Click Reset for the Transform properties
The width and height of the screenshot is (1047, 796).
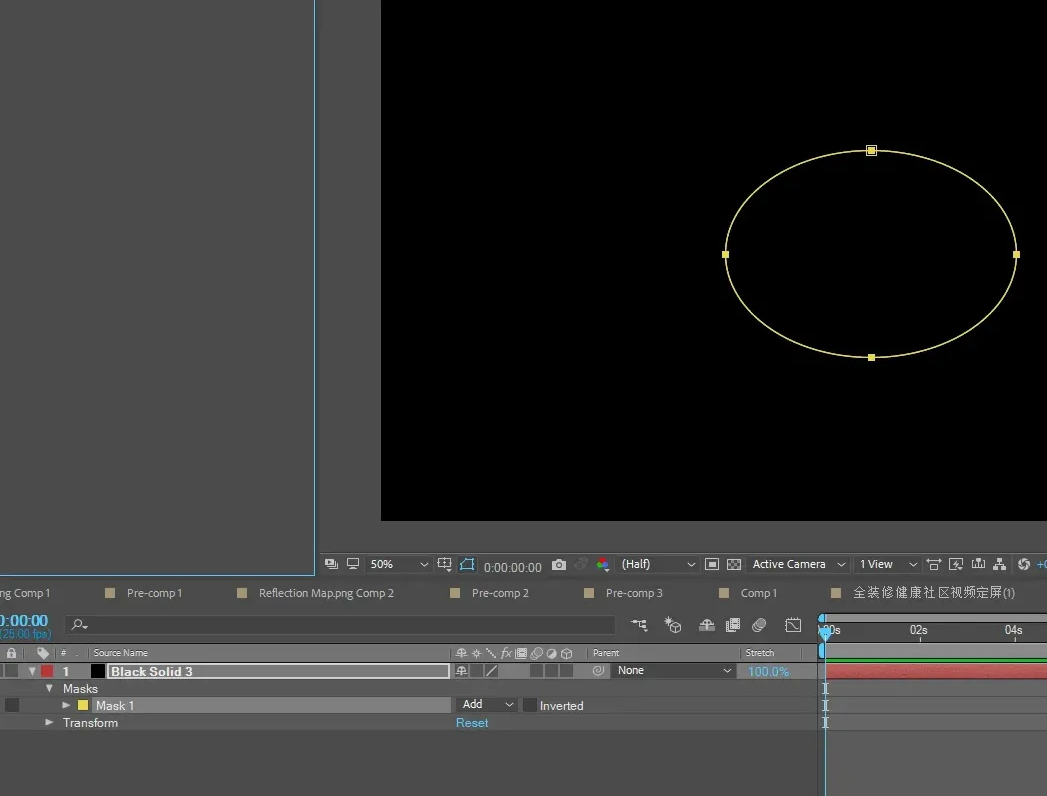[472, 723]
